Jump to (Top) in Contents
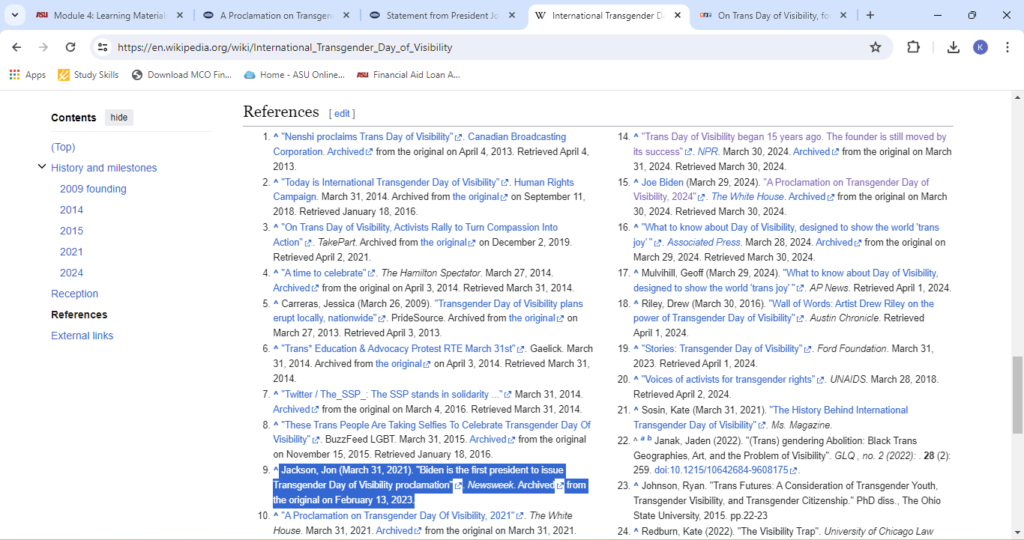 63,147
